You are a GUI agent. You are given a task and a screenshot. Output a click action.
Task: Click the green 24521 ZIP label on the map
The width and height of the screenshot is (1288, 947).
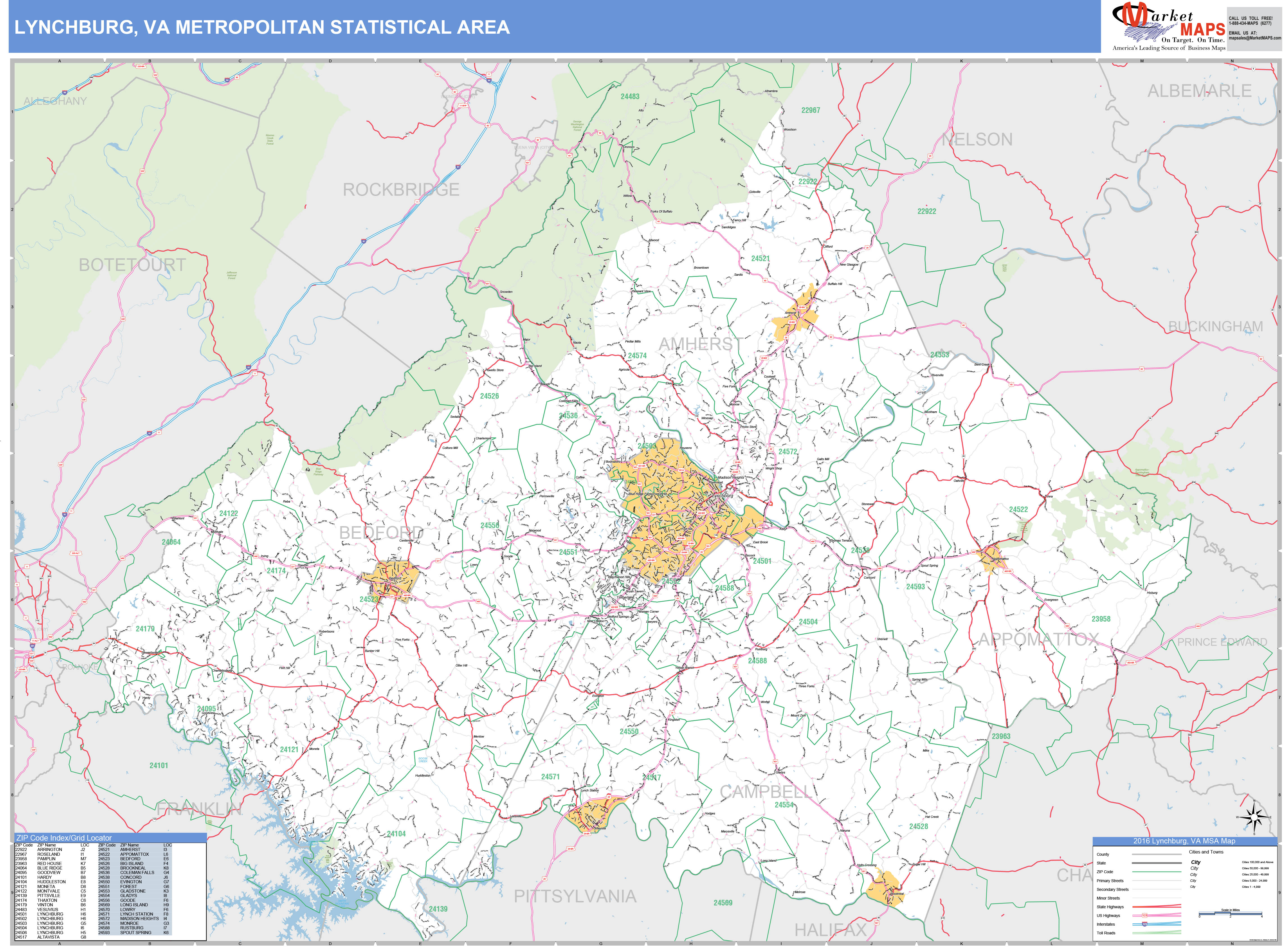click(x=760, y=259)
